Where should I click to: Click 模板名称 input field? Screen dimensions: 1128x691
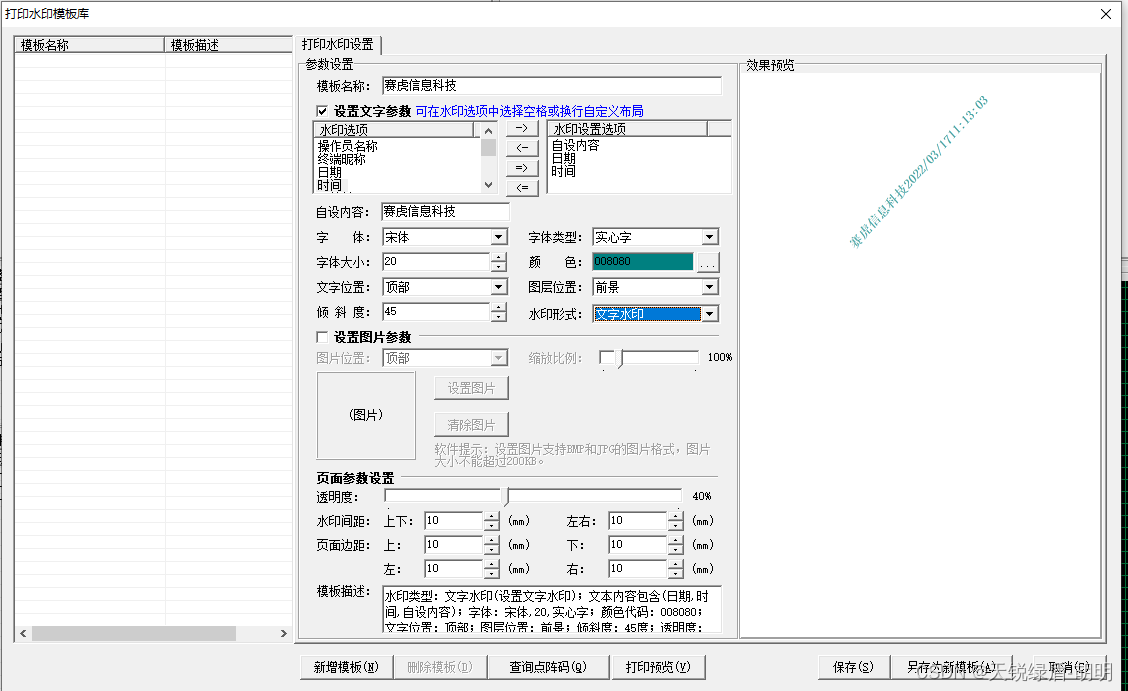(x=552, y=86)
